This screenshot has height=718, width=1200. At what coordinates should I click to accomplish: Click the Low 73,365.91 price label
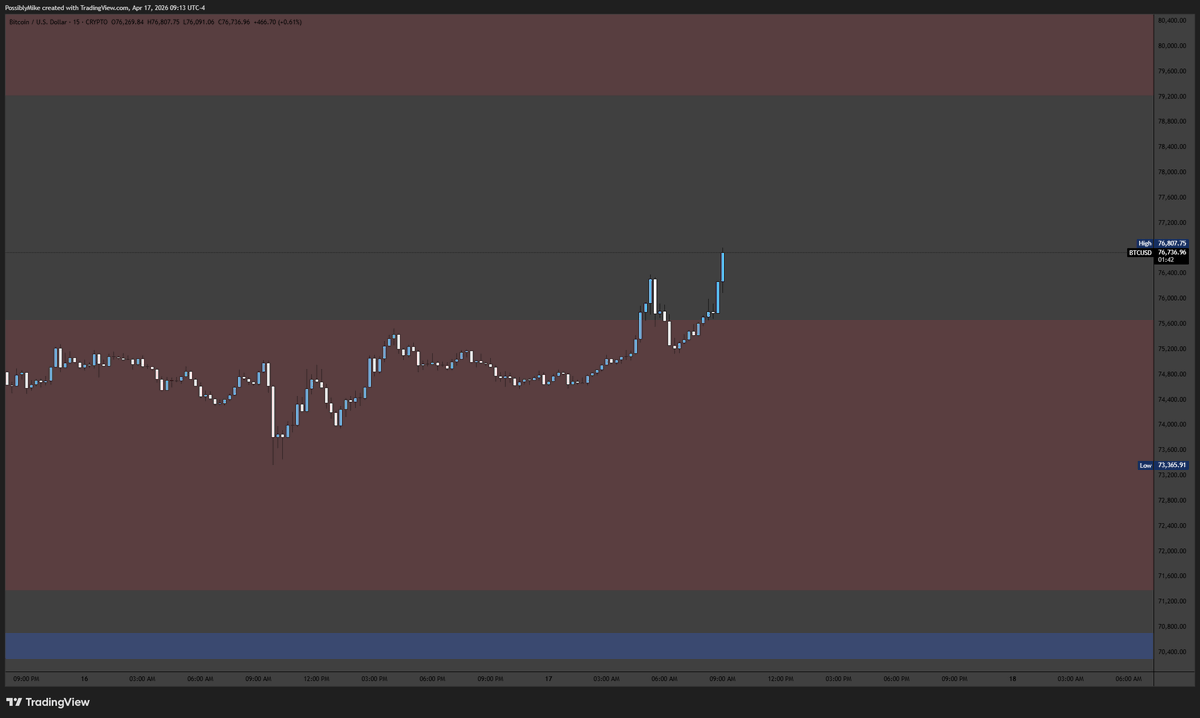[1162, 465]
